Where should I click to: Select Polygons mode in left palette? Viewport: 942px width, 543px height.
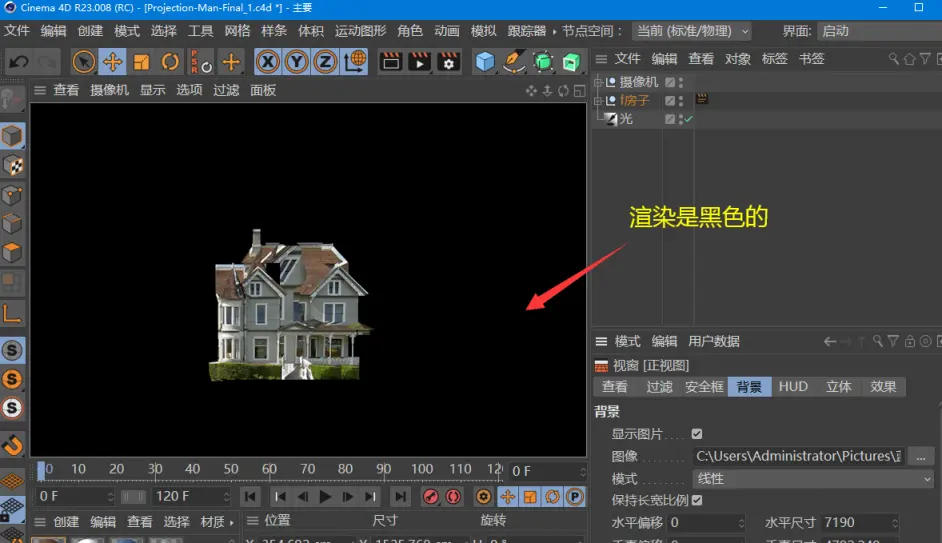pyautogui.click(x=13, y=253)
